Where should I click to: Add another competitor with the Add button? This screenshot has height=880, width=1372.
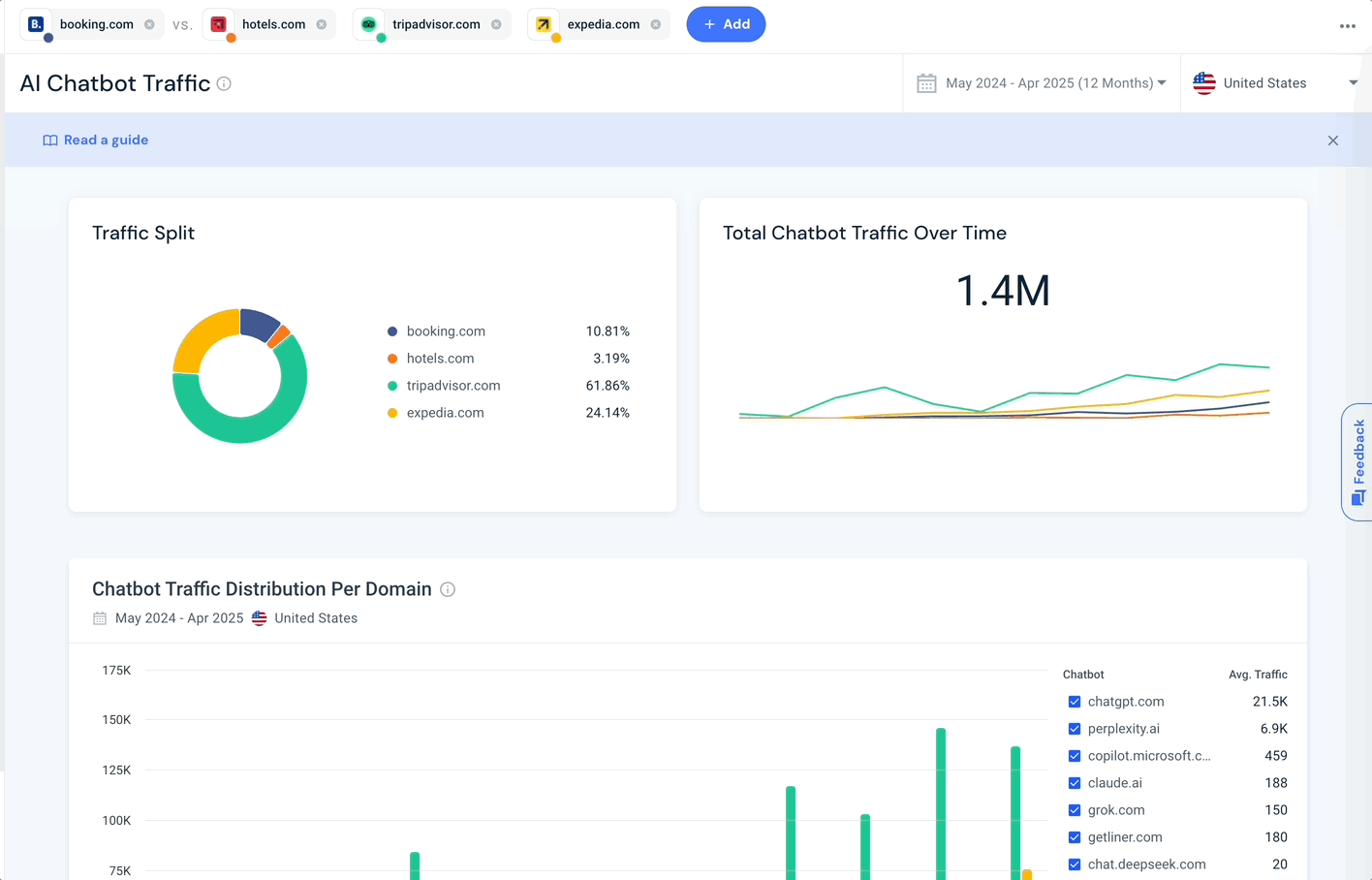(726, 24)
